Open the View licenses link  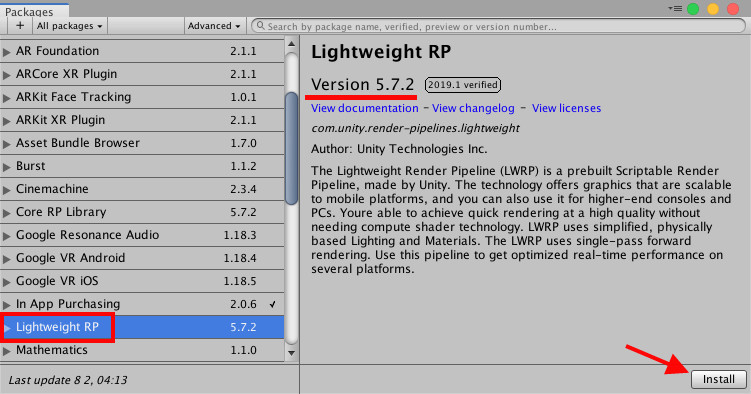click(566, 108)
